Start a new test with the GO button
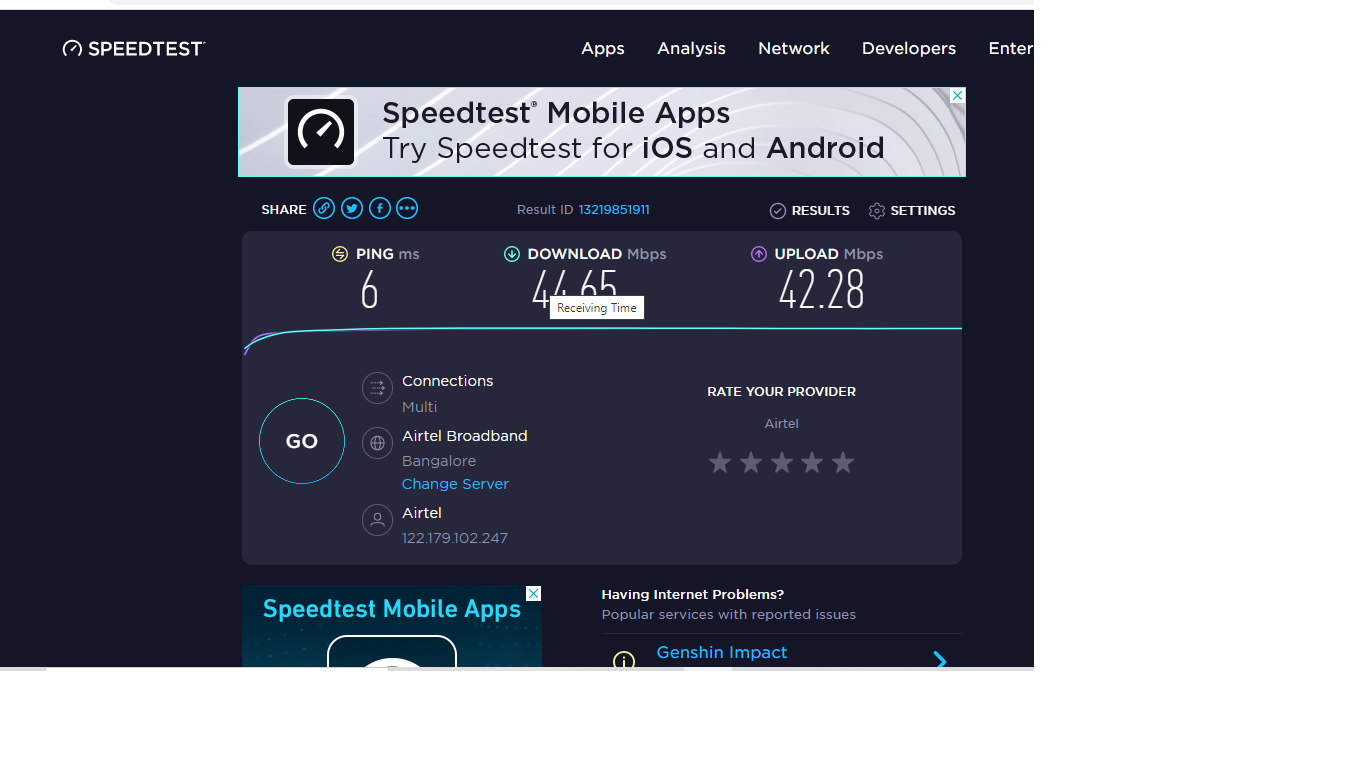The width and height of the screenshot is (1366, 768). (x=301, y=441)
